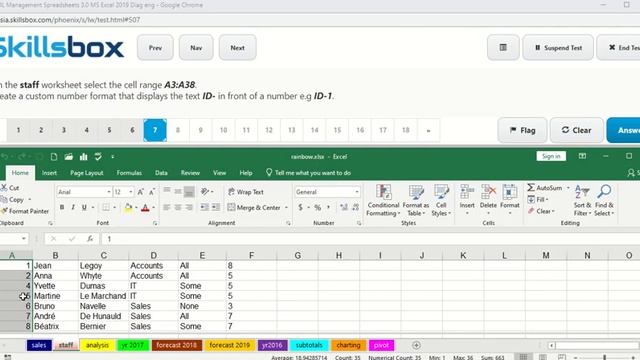Click AutoSum
The image size is (640, 360).
click(x=545, y=188)
